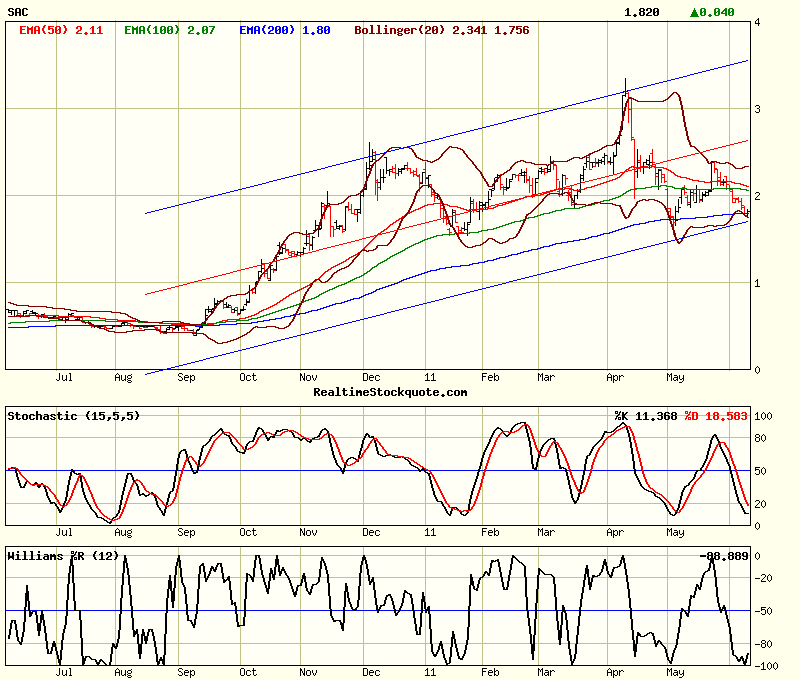
Task: Click the Williams %R axis label -100
Action: pos(766,666)
